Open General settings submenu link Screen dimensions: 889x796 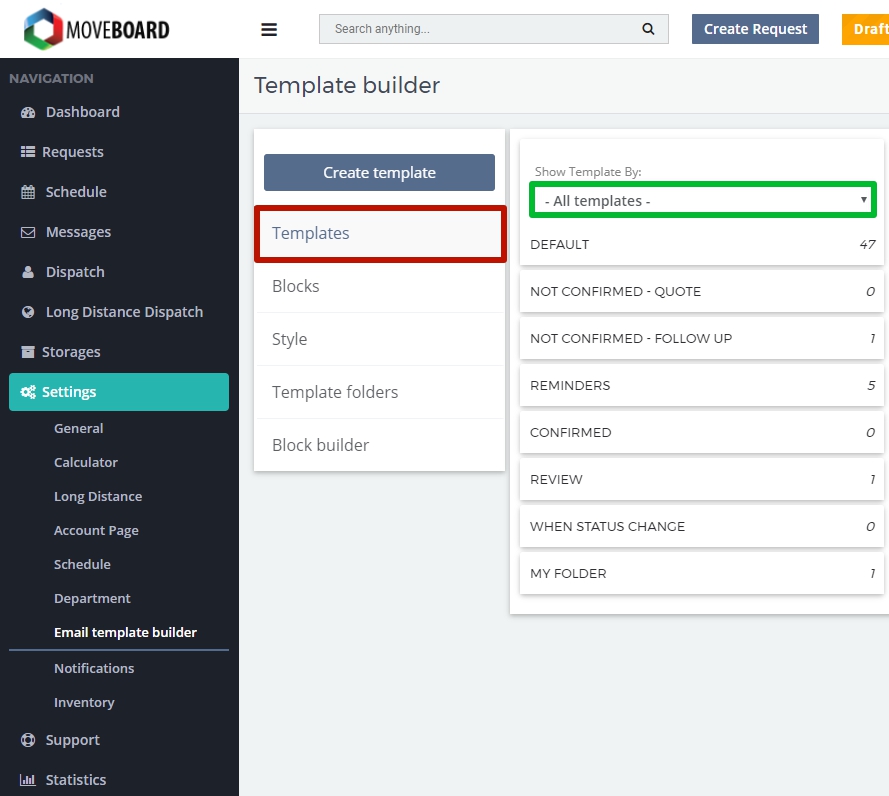point(79,429)
